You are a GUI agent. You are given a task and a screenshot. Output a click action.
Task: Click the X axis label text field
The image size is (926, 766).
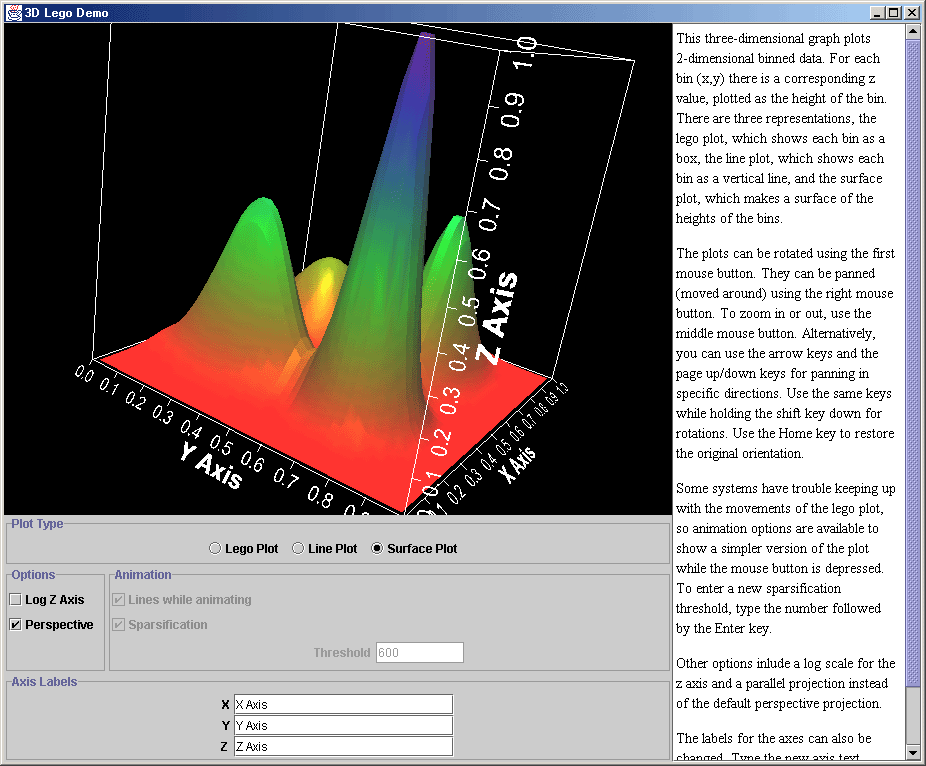343,704
